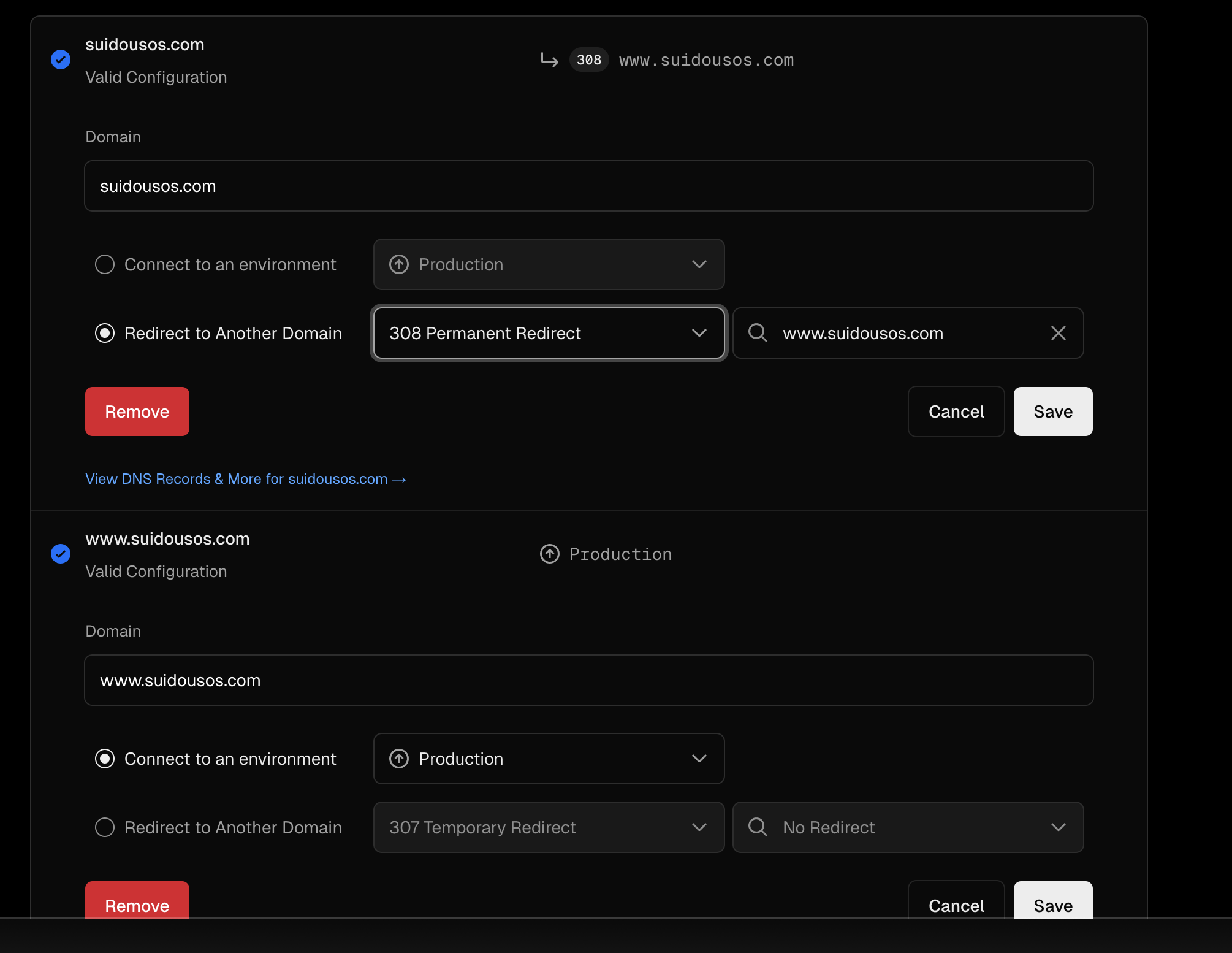Save the suidousos.com domain settings
This screenshot has height=953, width=1232.
click(1052, 411)
